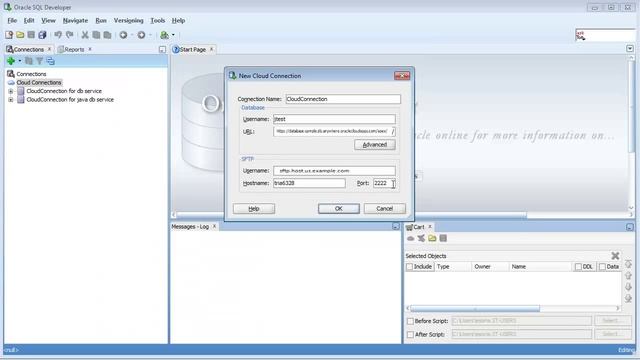
Task: Select the Start Page tab
Action: tap(193, 49)
